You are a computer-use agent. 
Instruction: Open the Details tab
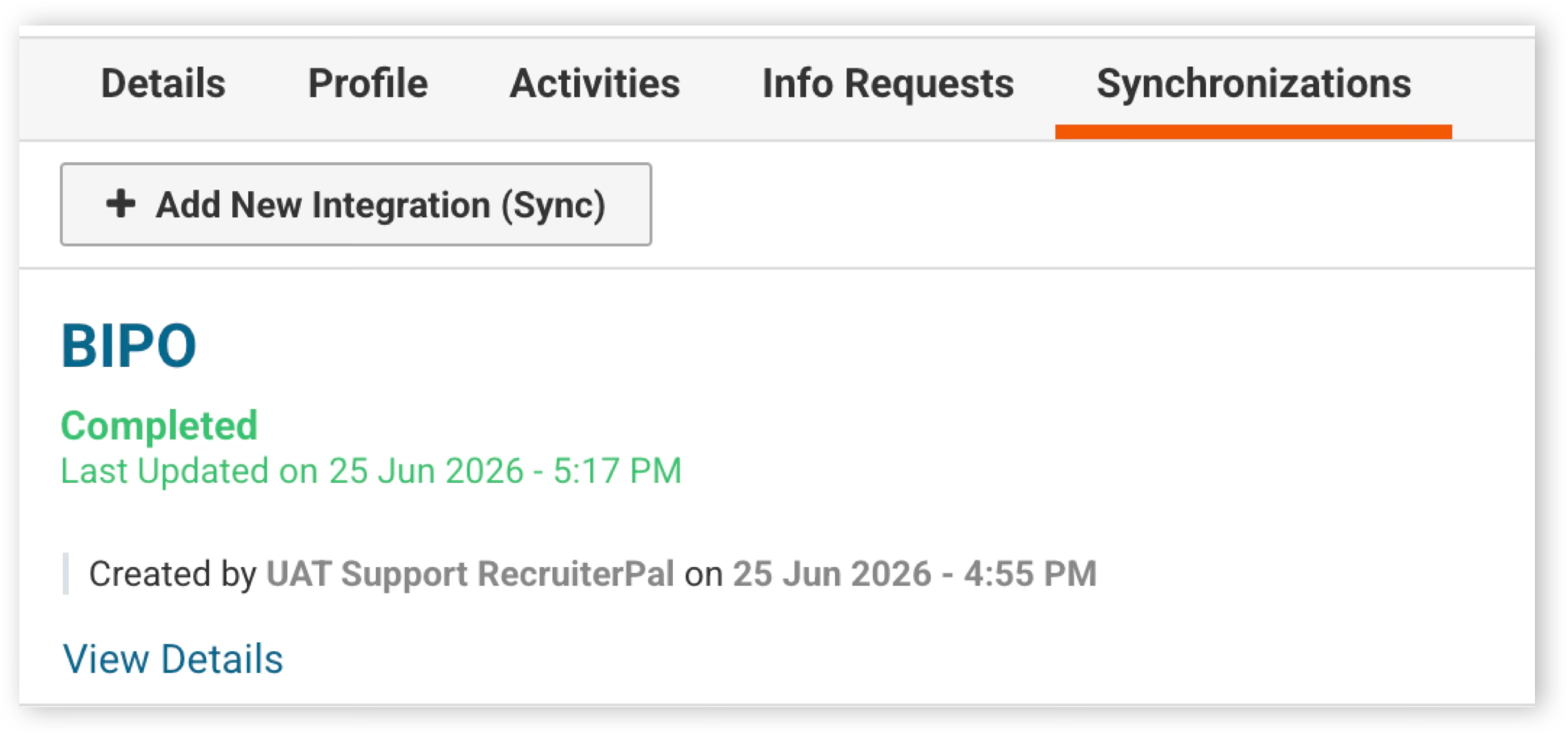(x=163, y=83)
